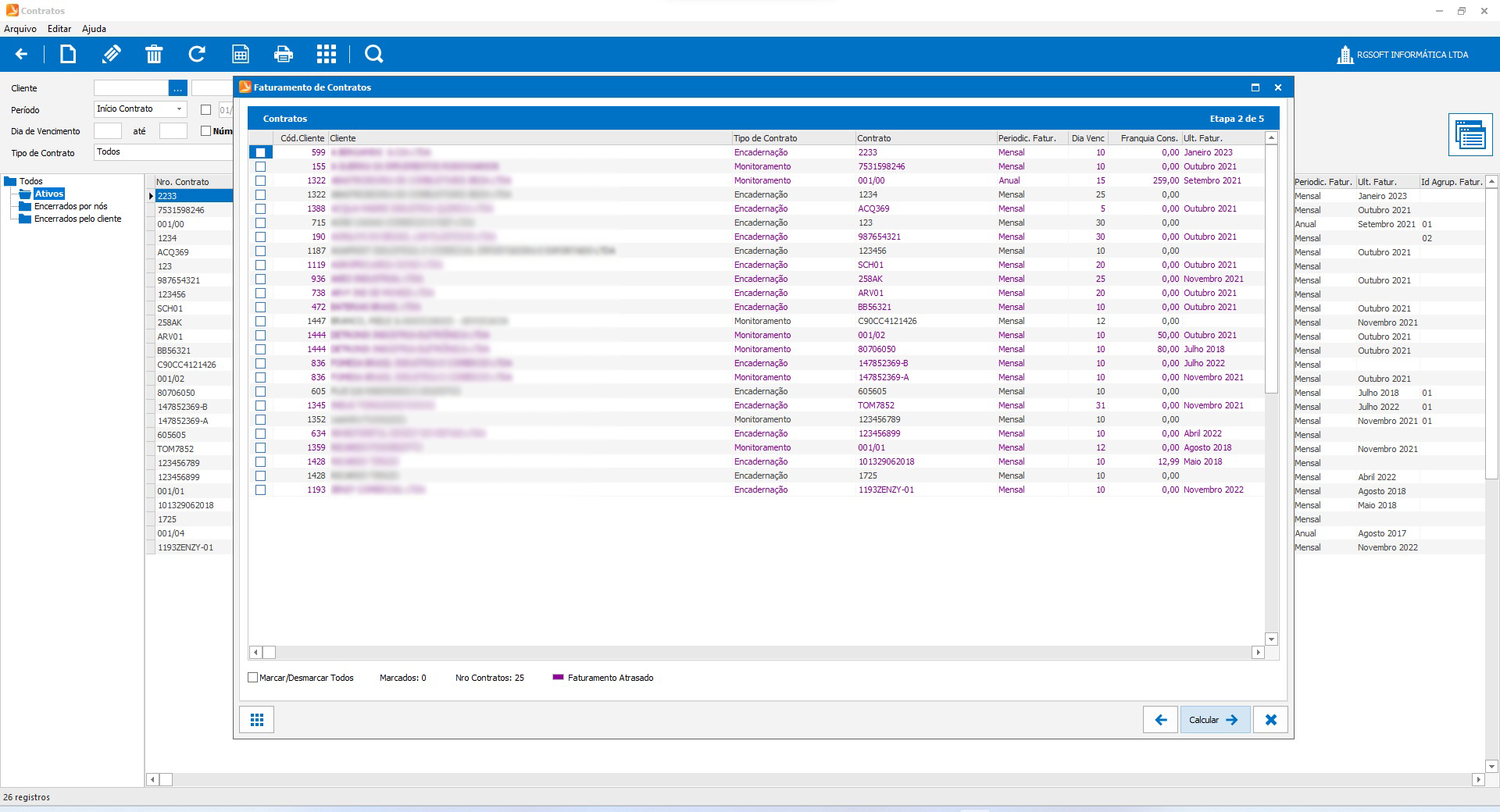Click the dialog vertical scrollbar down arrow
Screen dimensions: 1500x812
1271,639
